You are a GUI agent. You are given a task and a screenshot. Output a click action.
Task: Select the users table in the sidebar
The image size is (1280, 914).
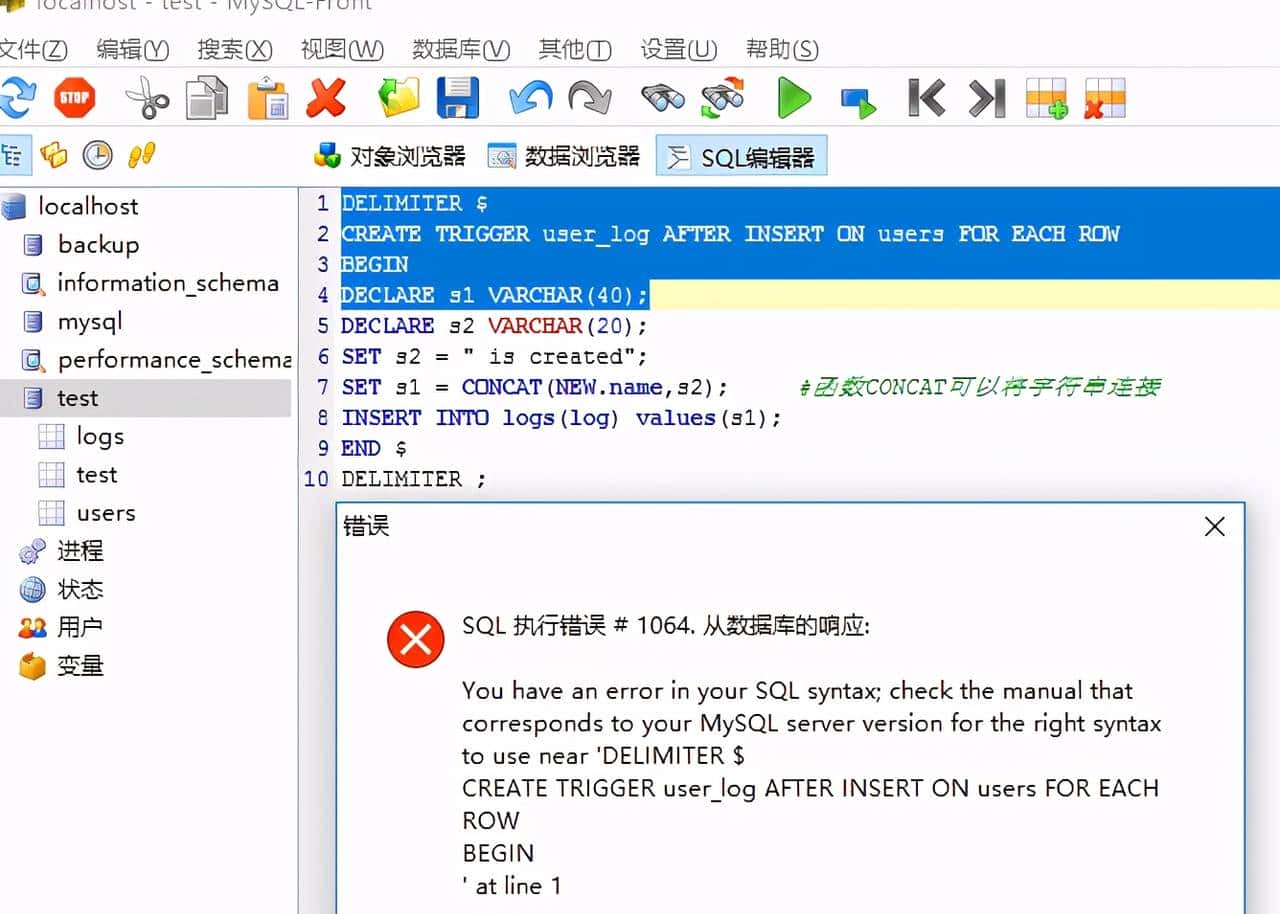point(106,512)
